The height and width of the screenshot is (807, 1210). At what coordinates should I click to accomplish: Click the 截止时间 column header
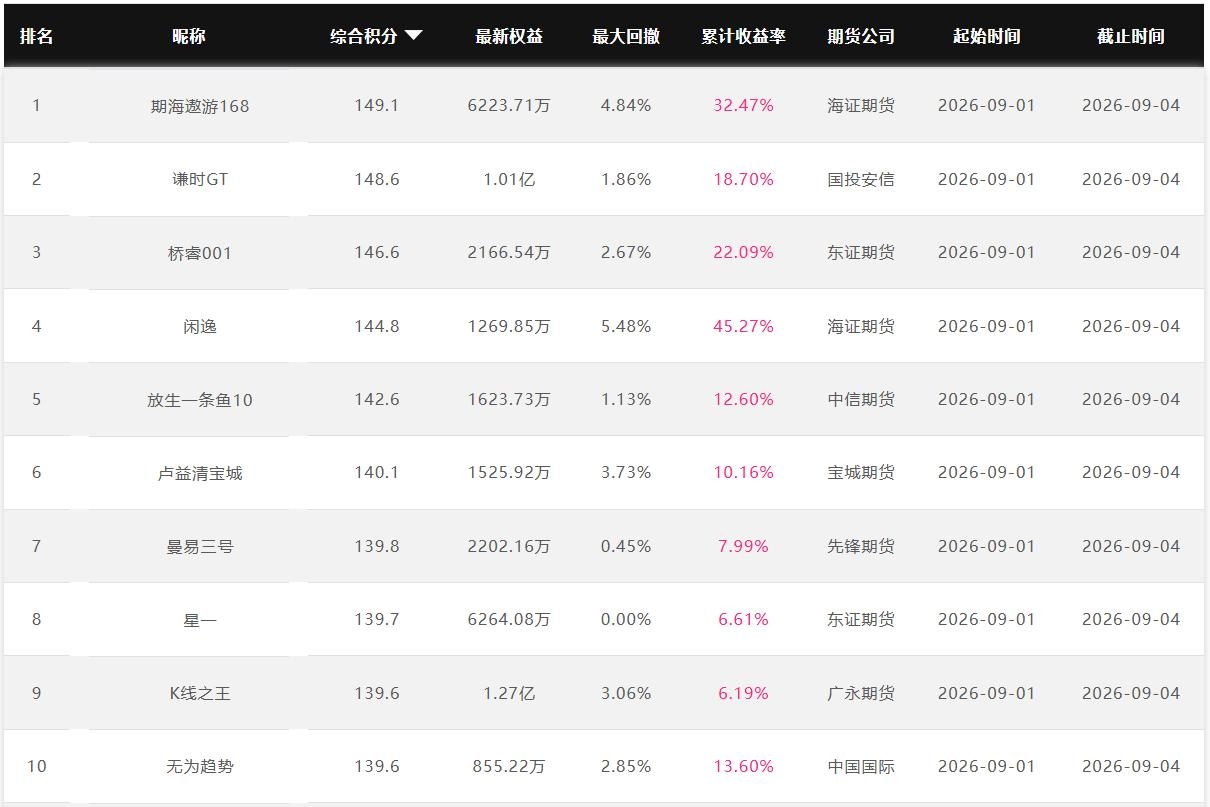(1131, 36)
